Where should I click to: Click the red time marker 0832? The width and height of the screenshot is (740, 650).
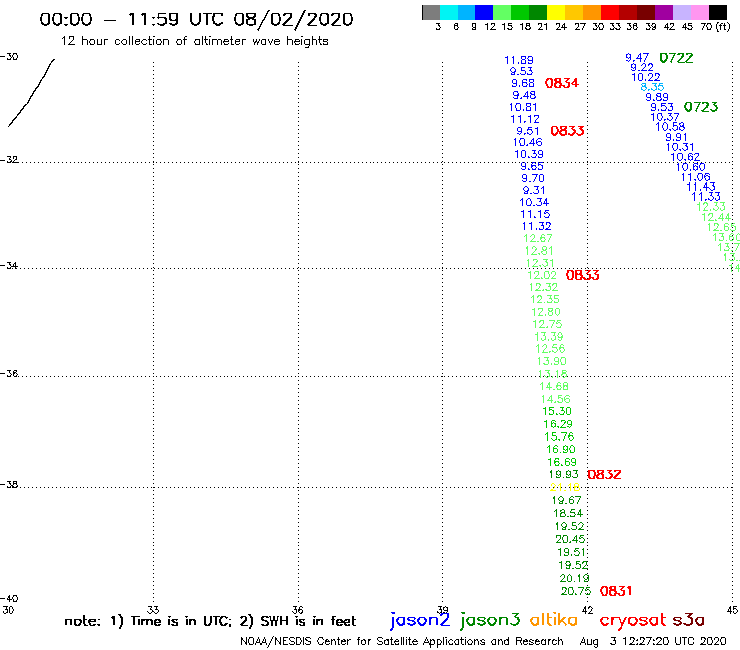click(x=604, y=474)
